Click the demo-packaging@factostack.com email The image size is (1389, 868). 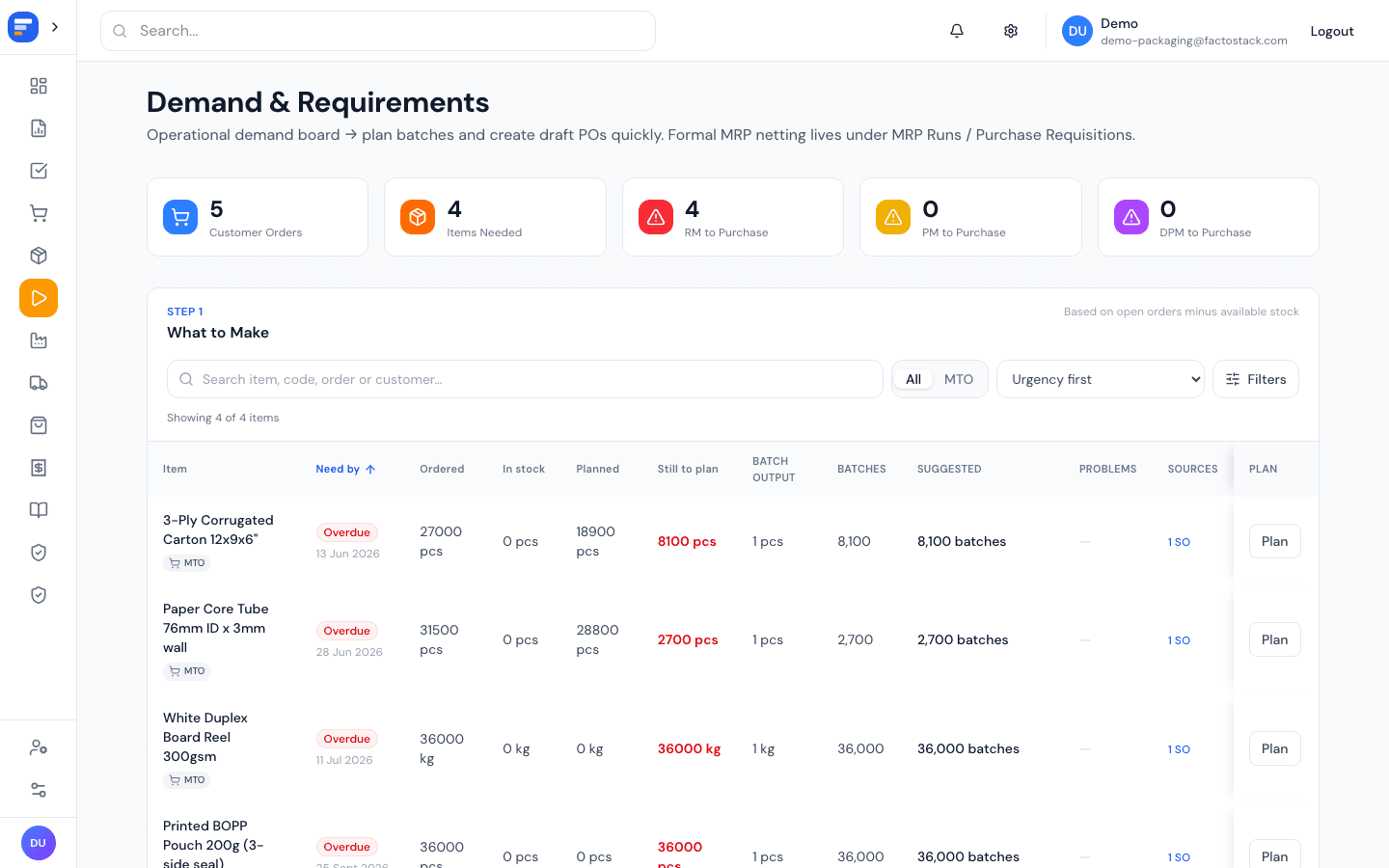pyautogui.click(x=1194, y=41)
